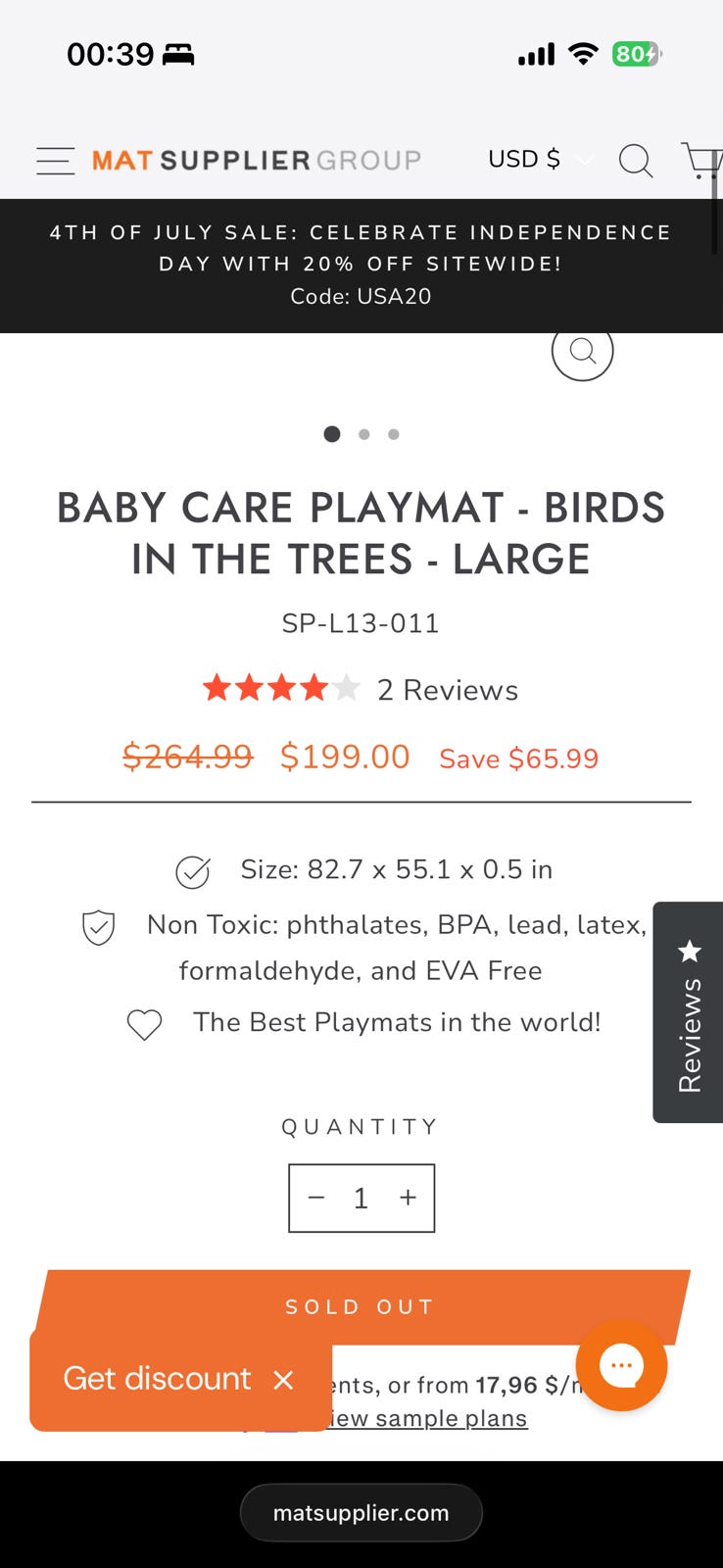723x1568 pixels.
Task: Select the first carousel dot
Action: (x=332, y=434)
